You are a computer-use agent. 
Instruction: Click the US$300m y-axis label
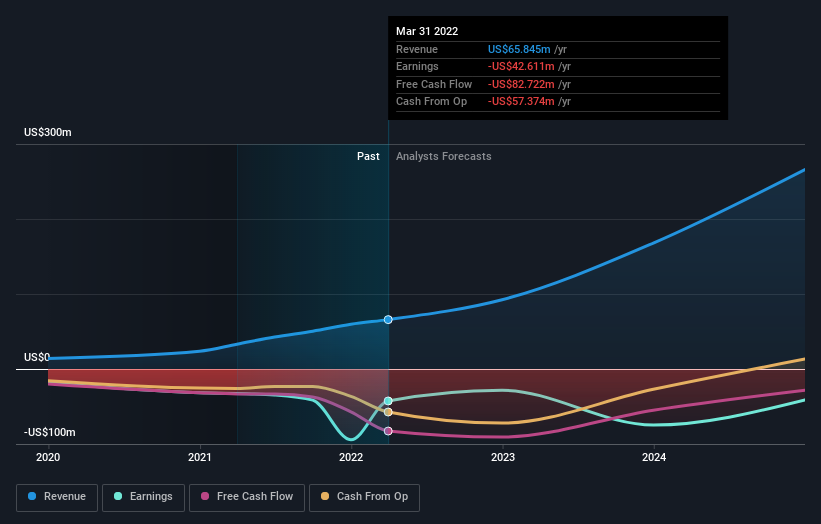pyautogui.click(x=48, y=132)
